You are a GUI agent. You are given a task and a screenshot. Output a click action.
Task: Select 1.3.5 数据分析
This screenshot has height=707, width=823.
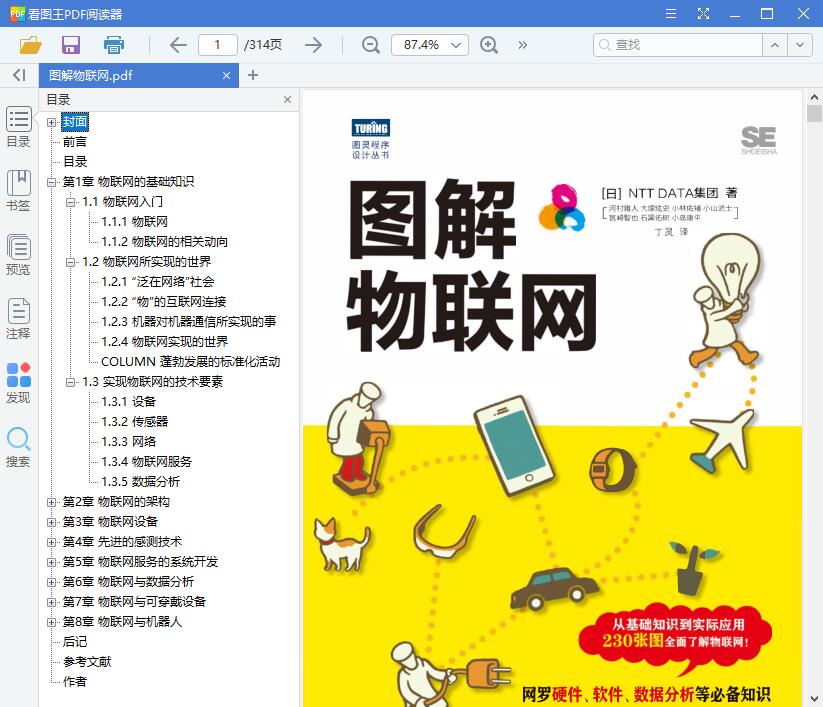coord(141,481)
